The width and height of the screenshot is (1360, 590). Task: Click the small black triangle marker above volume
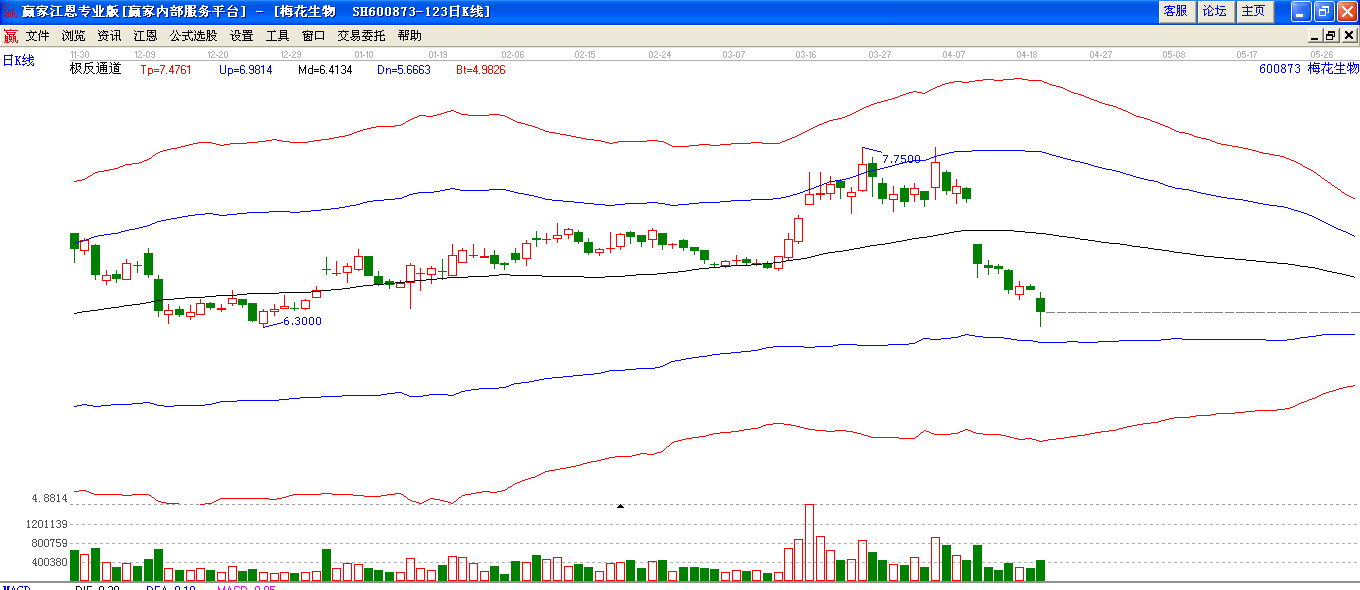[x=620, y=507]
